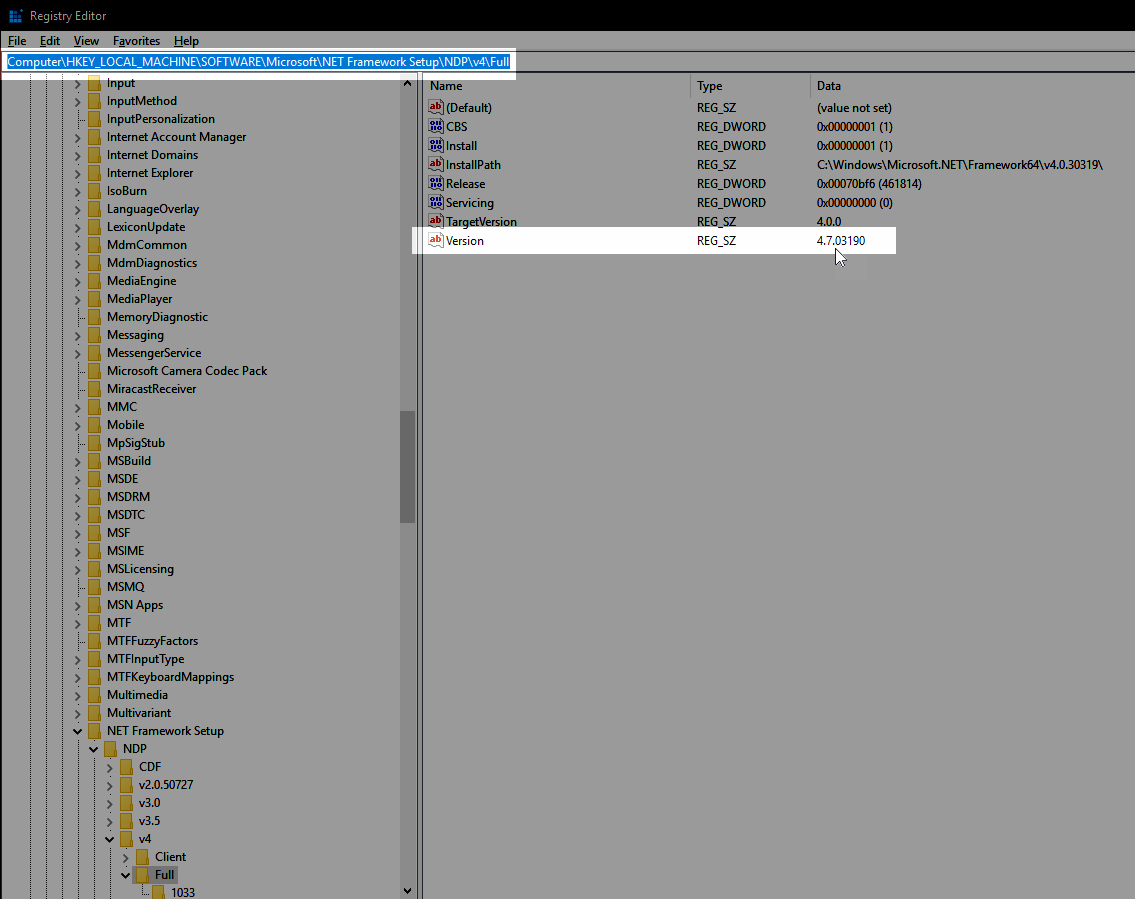
Task: Click the v3.5 folder icon
Action: (x=126, y=821)
